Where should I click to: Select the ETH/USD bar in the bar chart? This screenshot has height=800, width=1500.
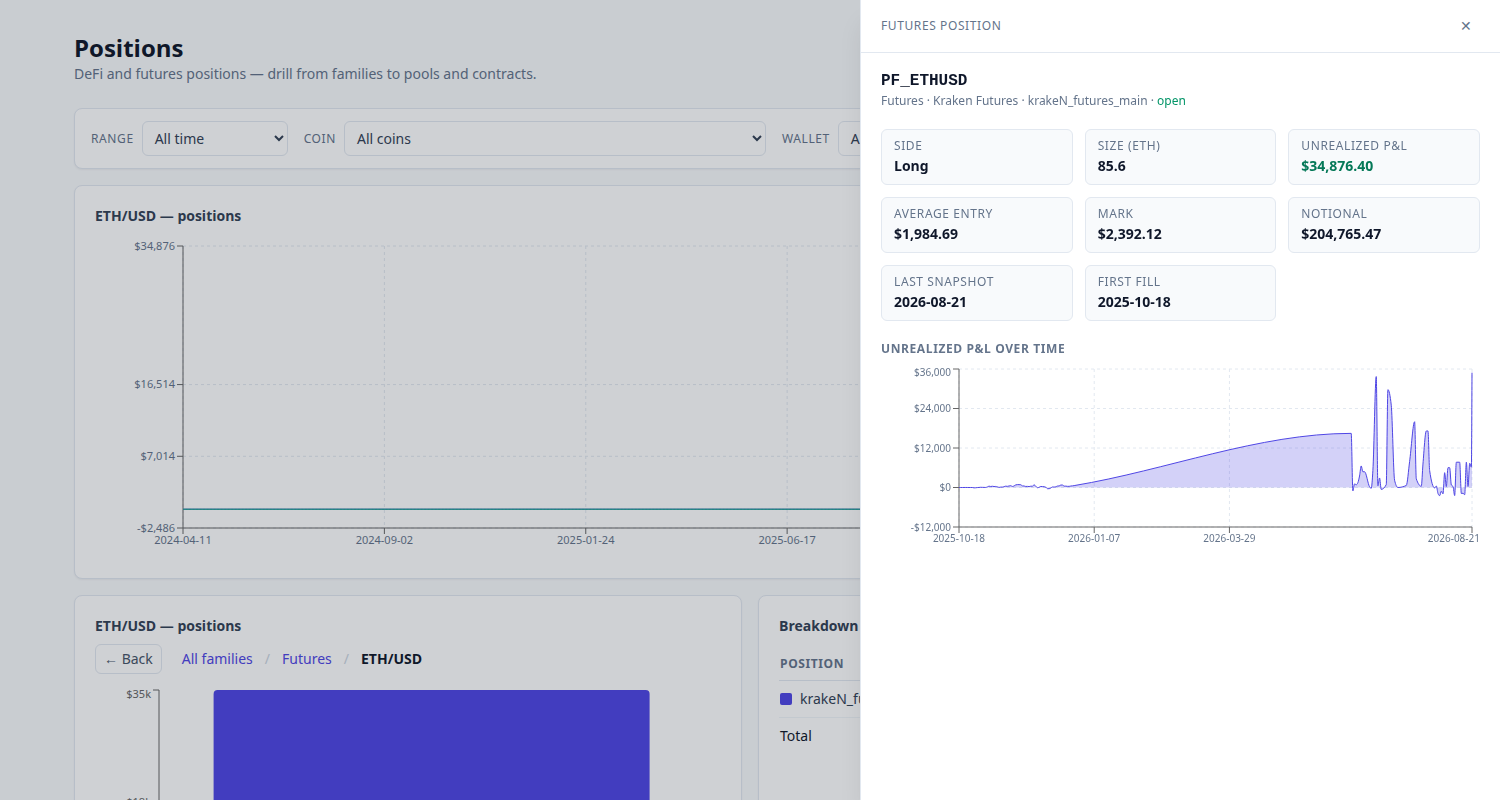click(431, 745)
